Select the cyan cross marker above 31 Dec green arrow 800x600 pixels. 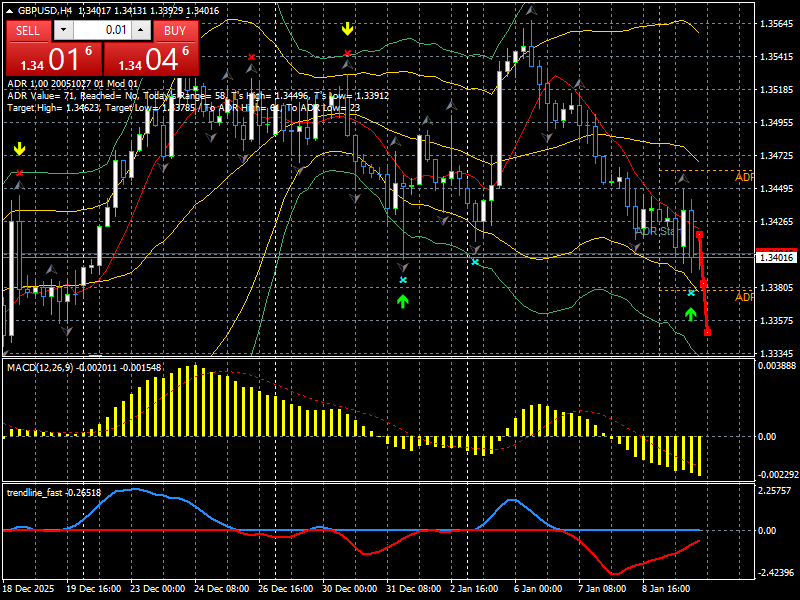pos(403,280)
